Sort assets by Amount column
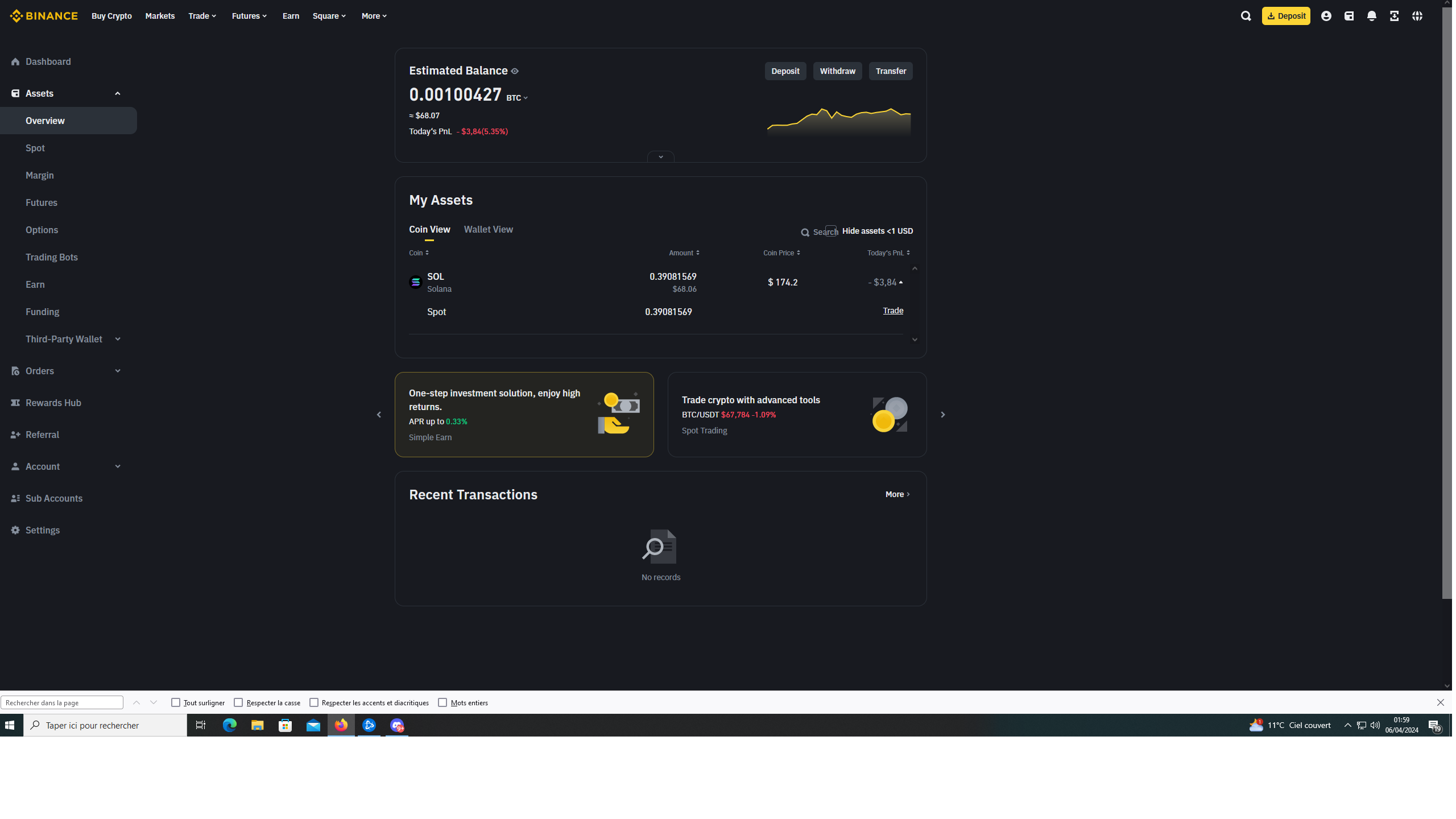This screenshot has height=819, width=1456. (684, 253)
